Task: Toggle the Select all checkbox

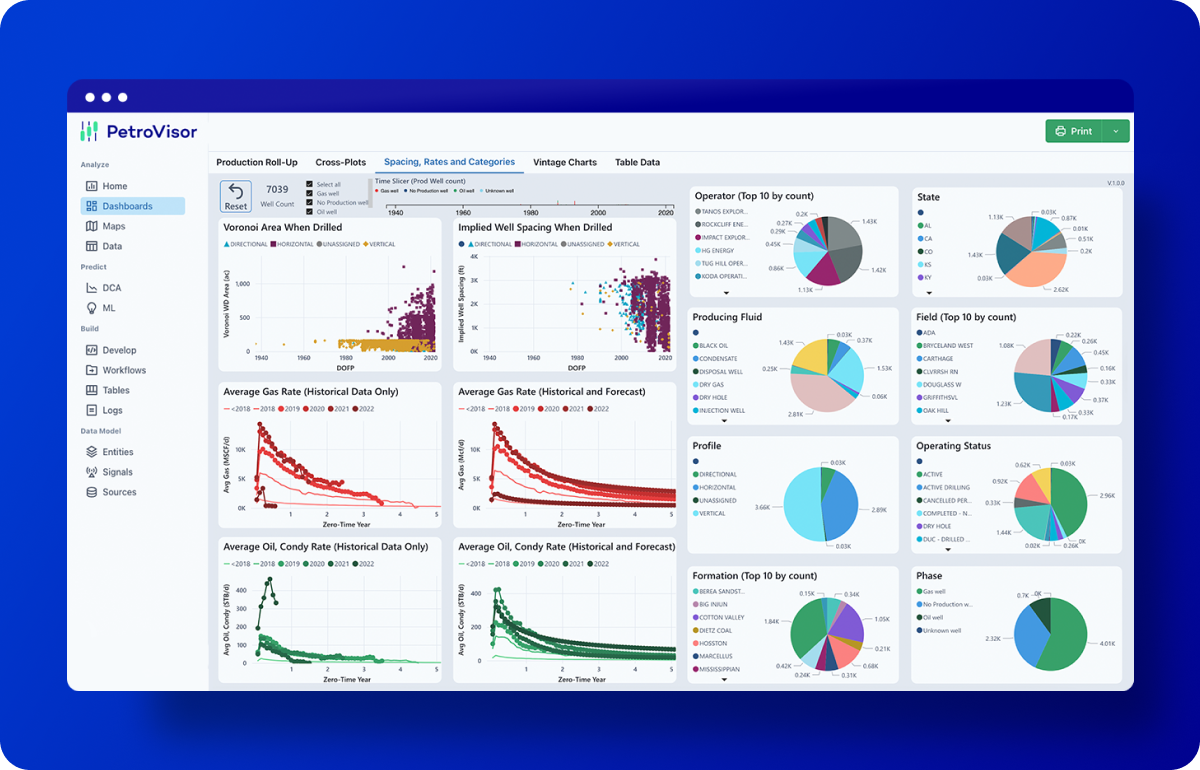Action: coord(310,185)
